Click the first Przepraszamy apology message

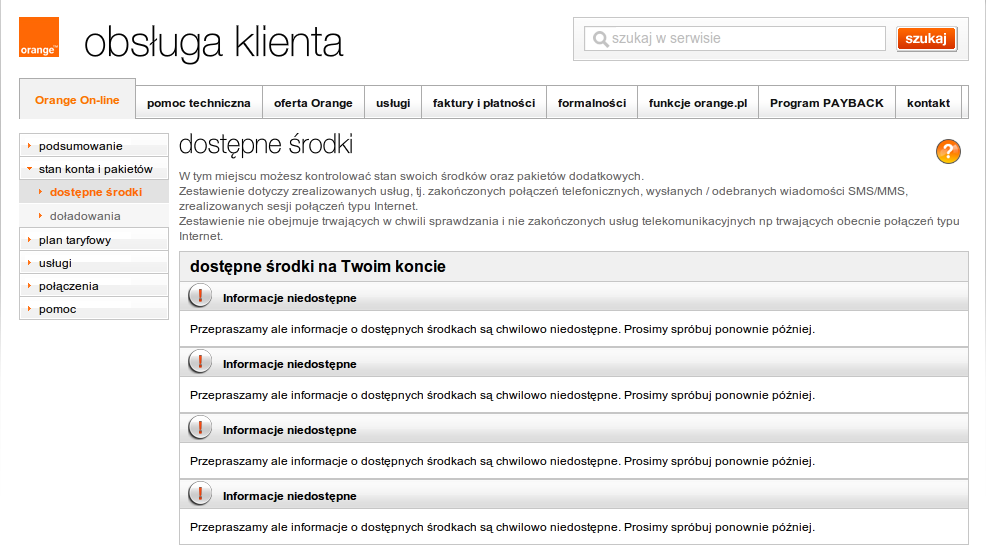coord(502,329)
